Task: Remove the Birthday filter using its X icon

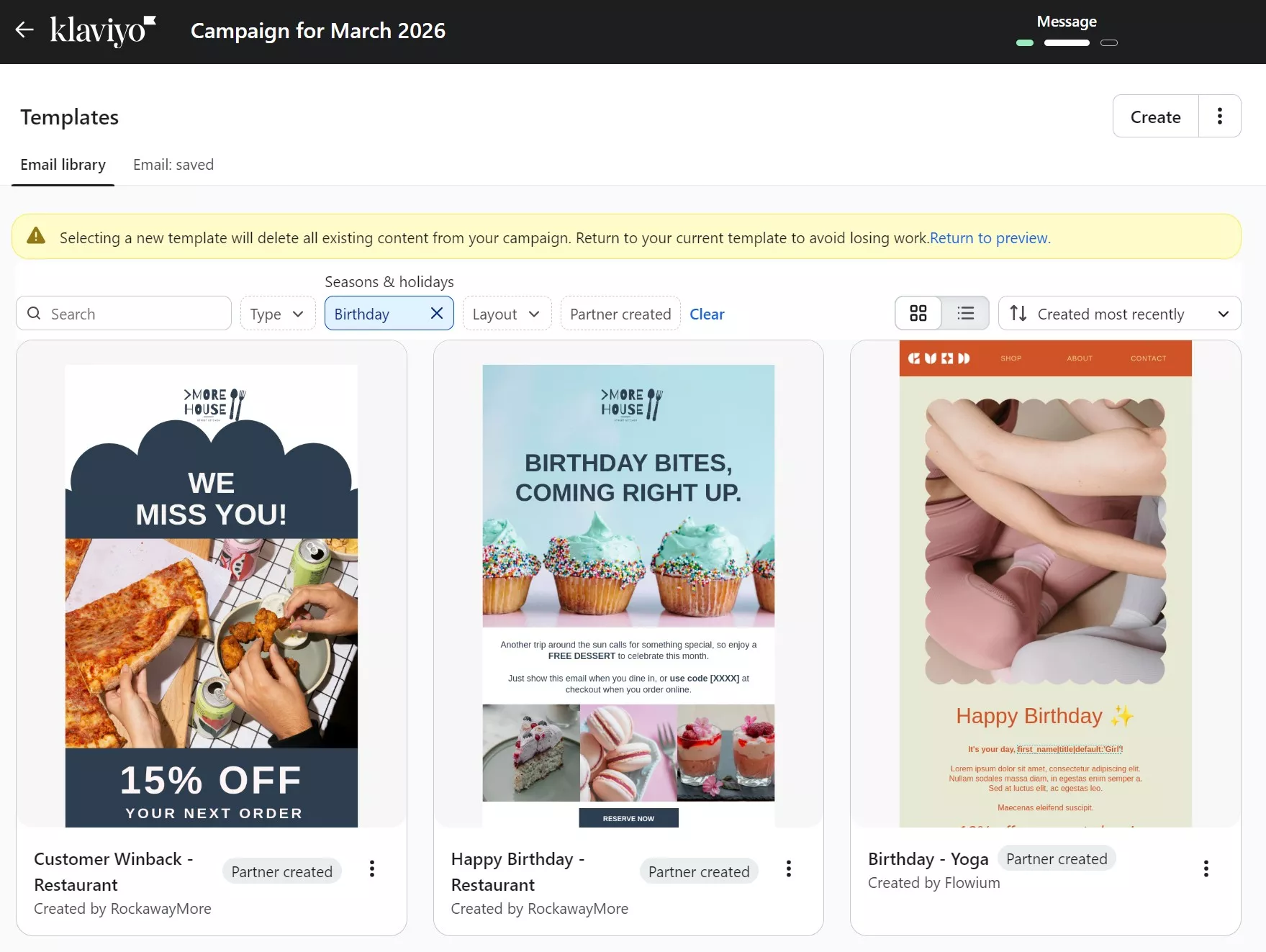Action: coord(436,313)
